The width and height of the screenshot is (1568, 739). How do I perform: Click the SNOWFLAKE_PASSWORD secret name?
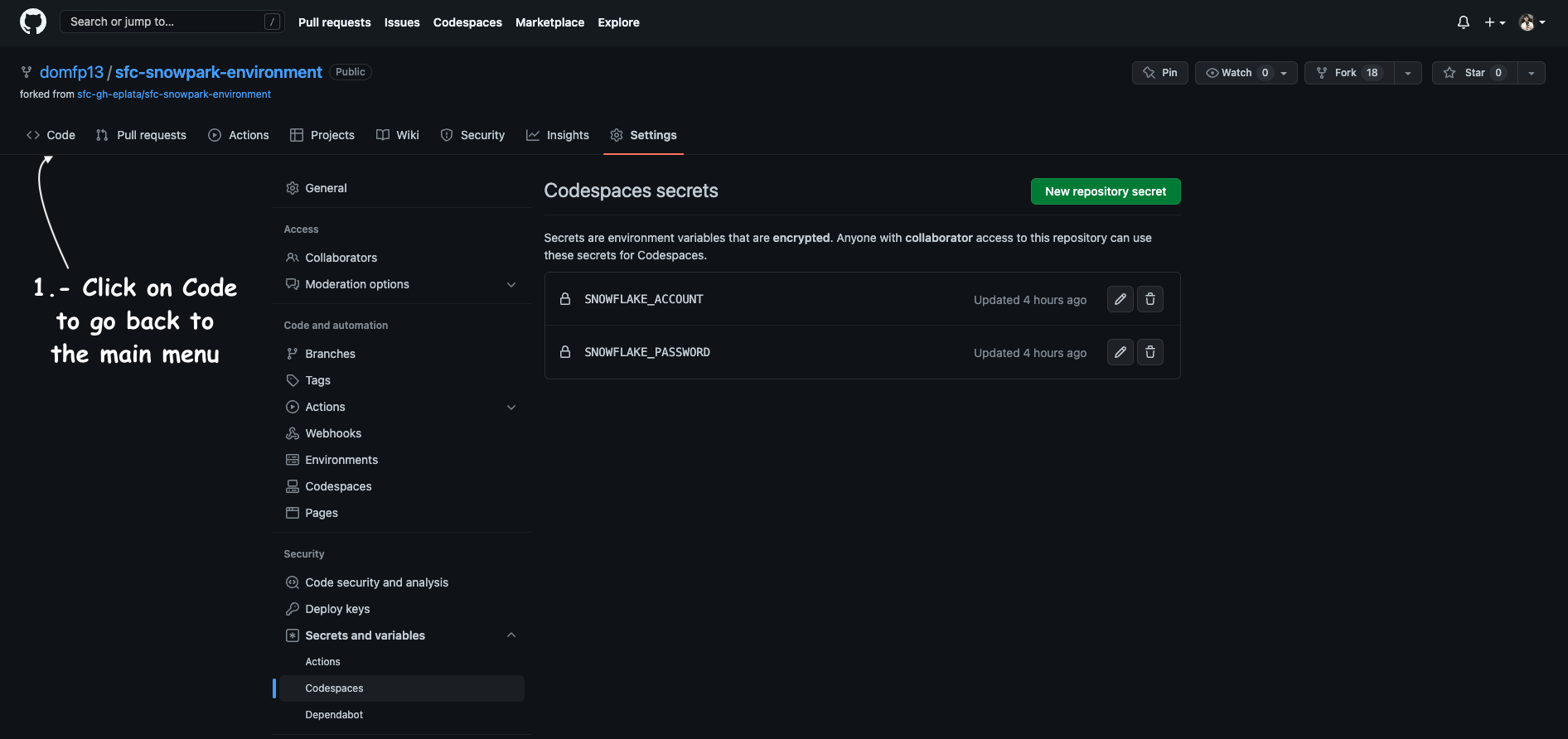click(647, 352)
